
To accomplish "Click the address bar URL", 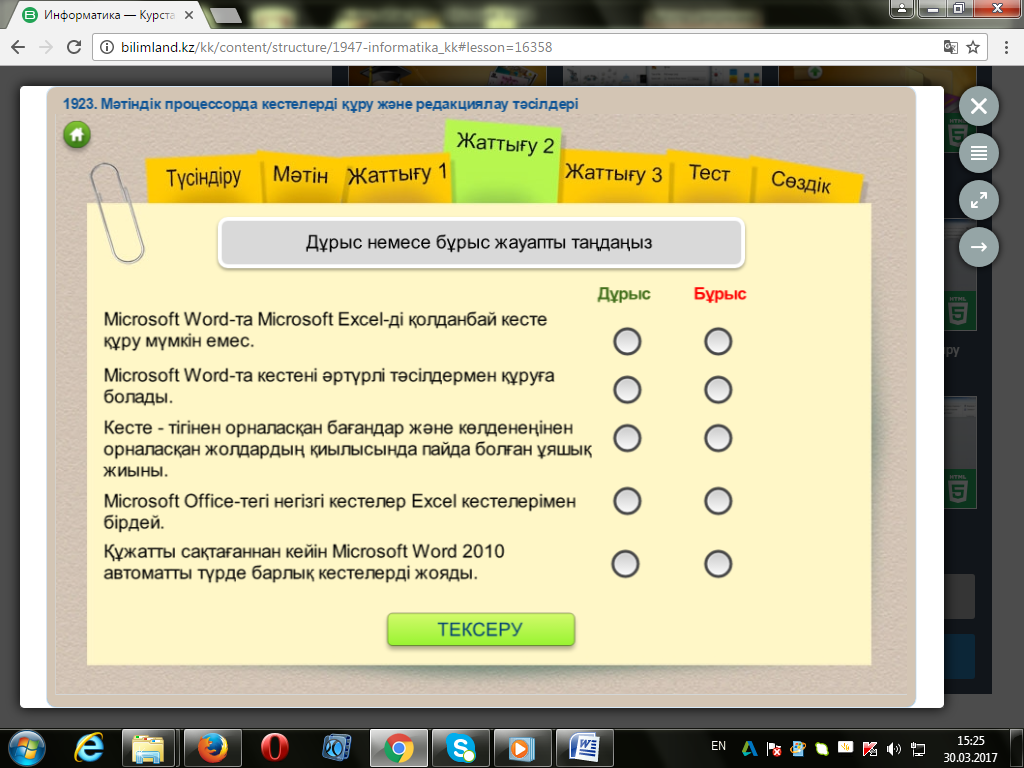I will tap(336, 47).
